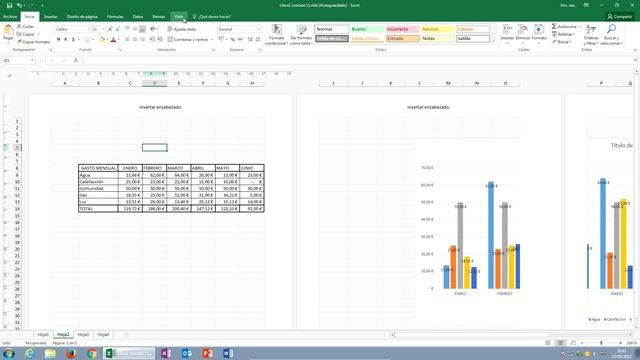Viewport: 640px width, 360px height.
Task: Increase the decimal places
Action: [x=250, y=40]
